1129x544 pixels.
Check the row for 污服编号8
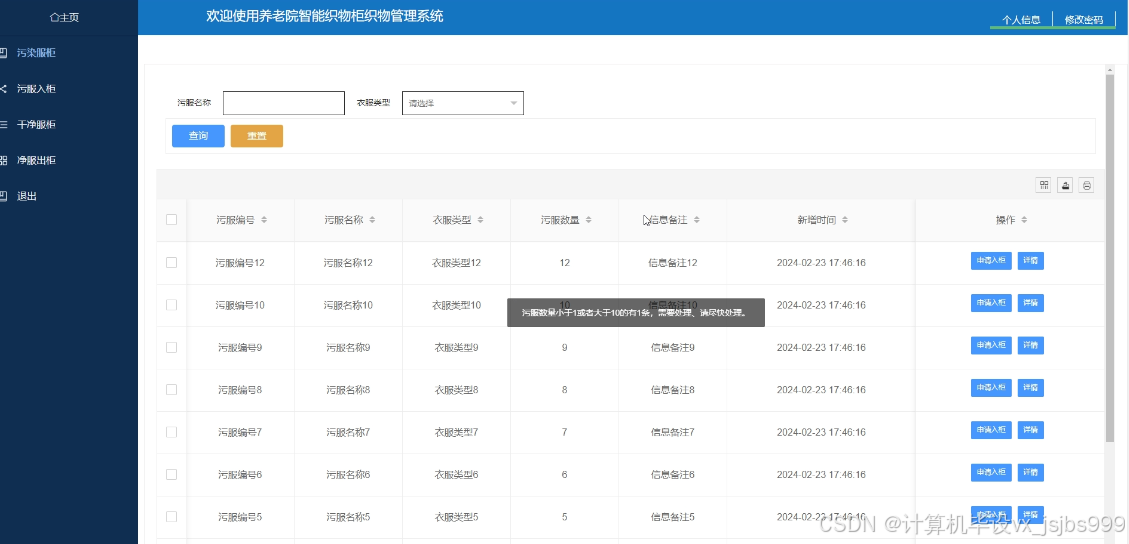tap(171, 389)
